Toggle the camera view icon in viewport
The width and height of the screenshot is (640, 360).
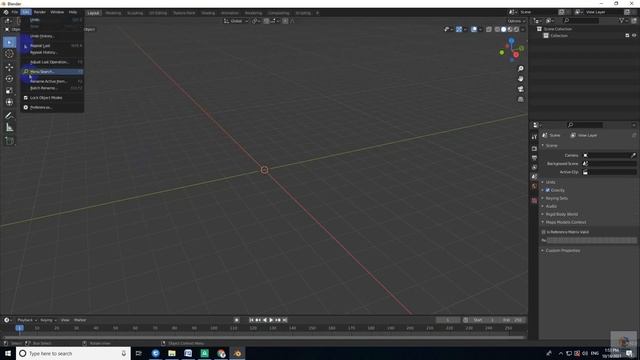point(520,89)
